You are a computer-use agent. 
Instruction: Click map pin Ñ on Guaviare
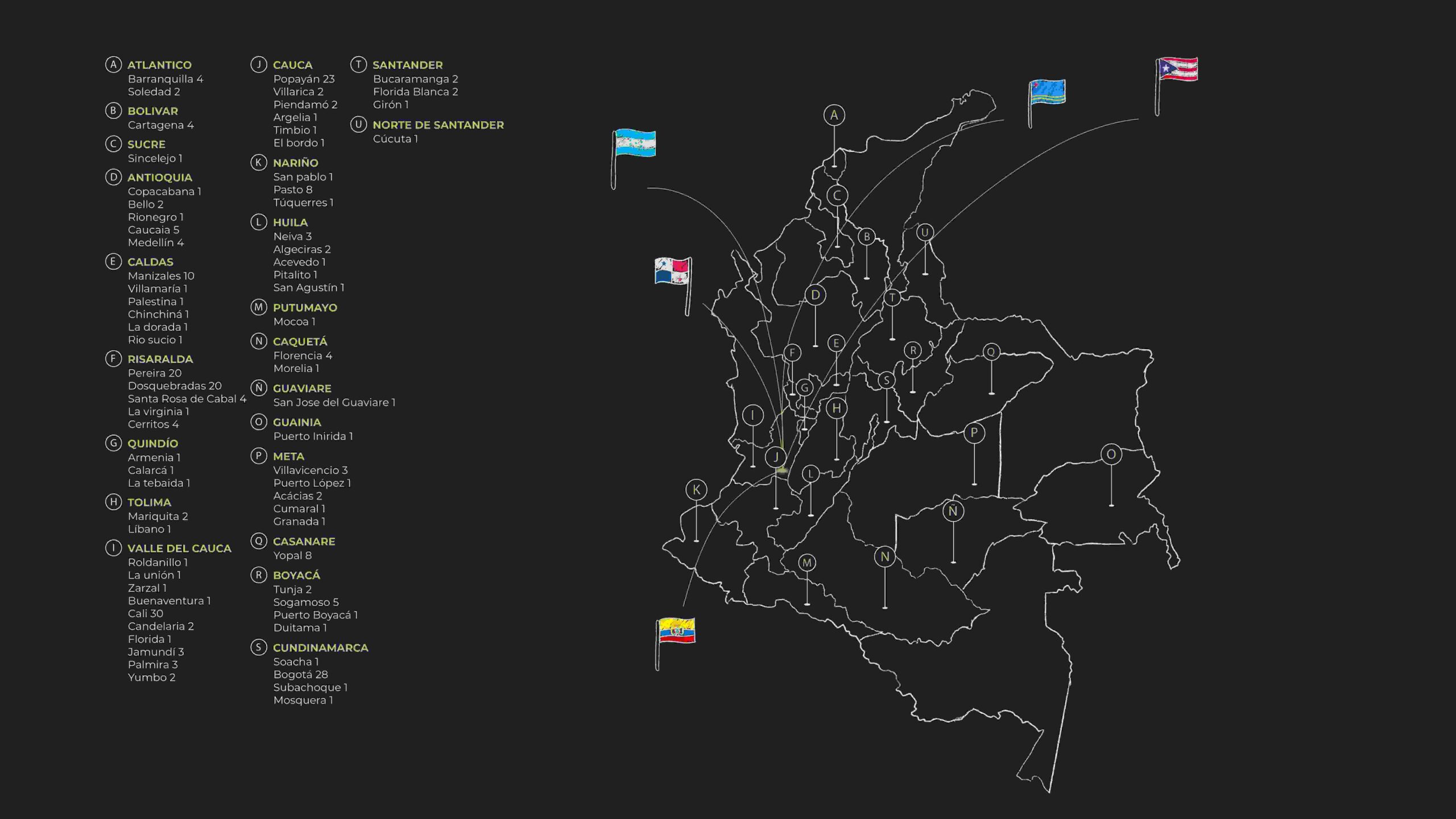click(x=953, y=511)
